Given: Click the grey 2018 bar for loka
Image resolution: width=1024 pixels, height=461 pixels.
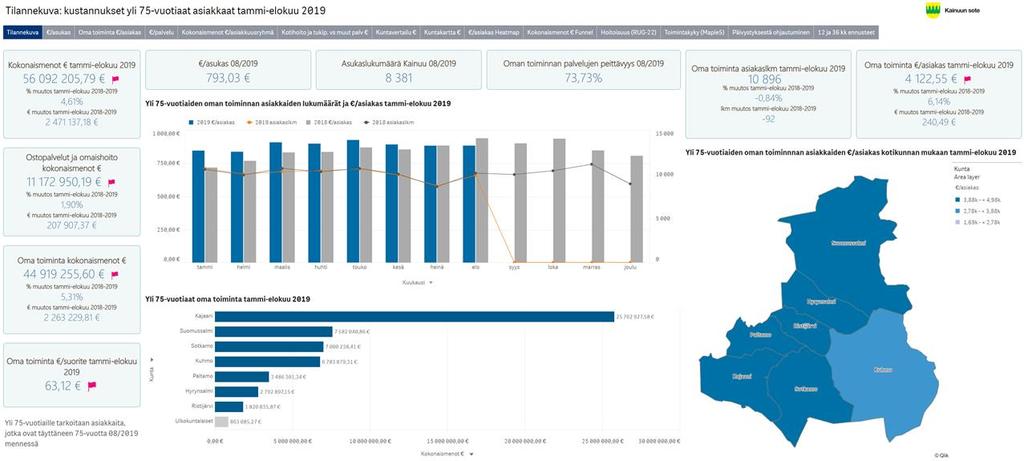Looking at the screenshot, I should coord(559,200).
